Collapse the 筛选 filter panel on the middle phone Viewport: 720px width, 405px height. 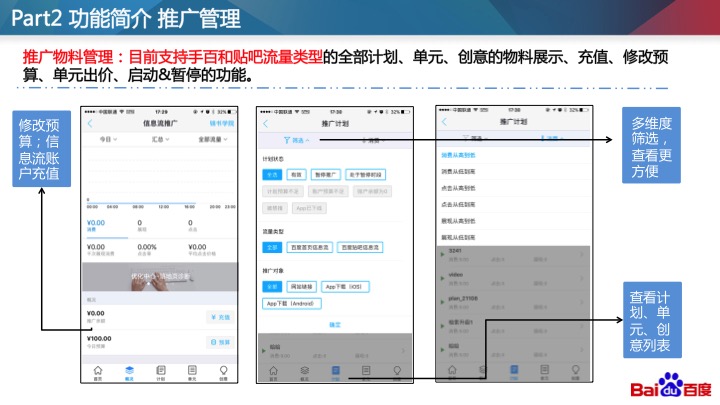click(x=297, y=140)
